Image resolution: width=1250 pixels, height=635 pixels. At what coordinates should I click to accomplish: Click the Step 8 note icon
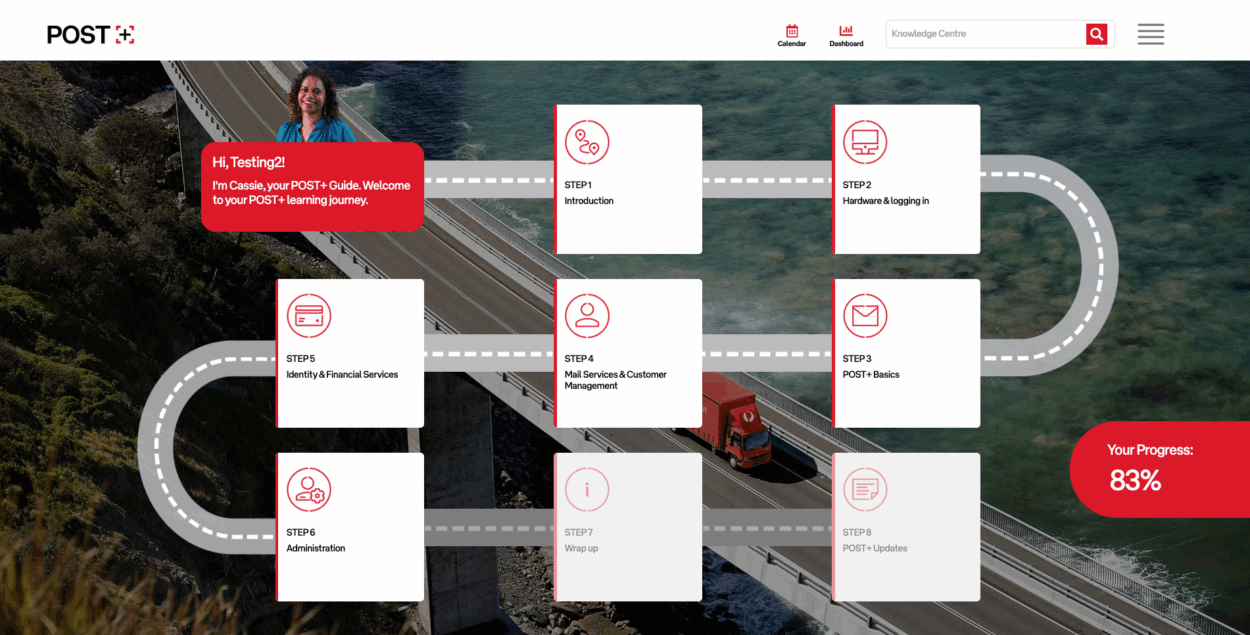click(865, 490)
